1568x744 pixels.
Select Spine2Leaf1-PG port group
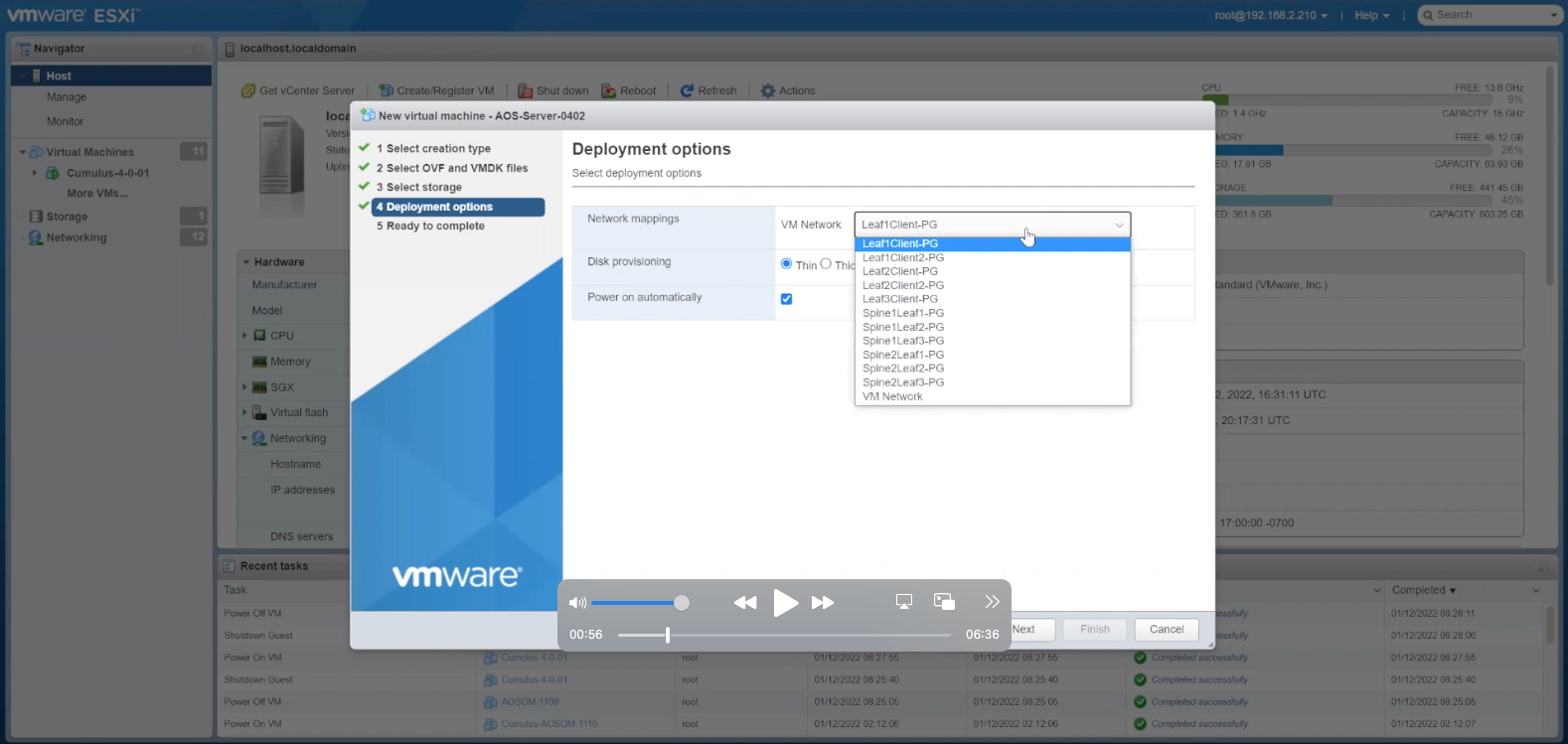pos(992,355)
